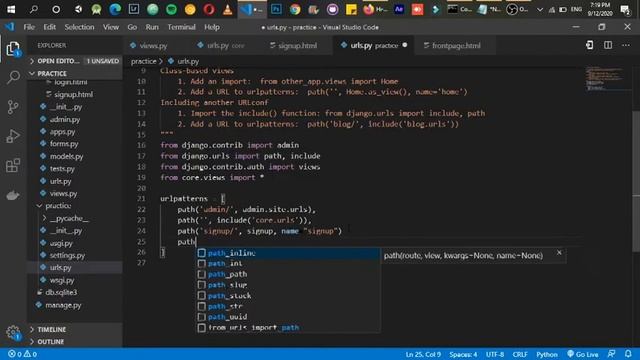Viewport: 640px width, 360px height.
Task: Click the practice breadcrumb segment
Action: point(143,61)
